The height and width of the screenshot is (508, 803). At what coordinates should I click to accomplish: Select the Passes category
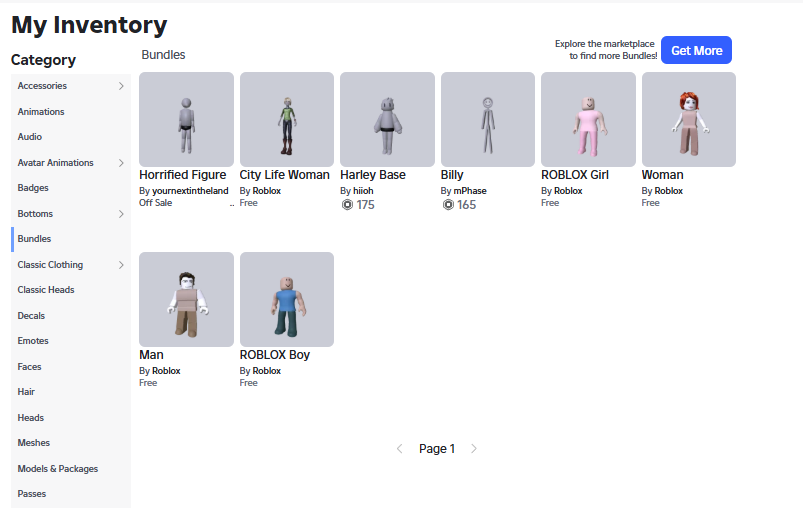[x=71, y=494]
